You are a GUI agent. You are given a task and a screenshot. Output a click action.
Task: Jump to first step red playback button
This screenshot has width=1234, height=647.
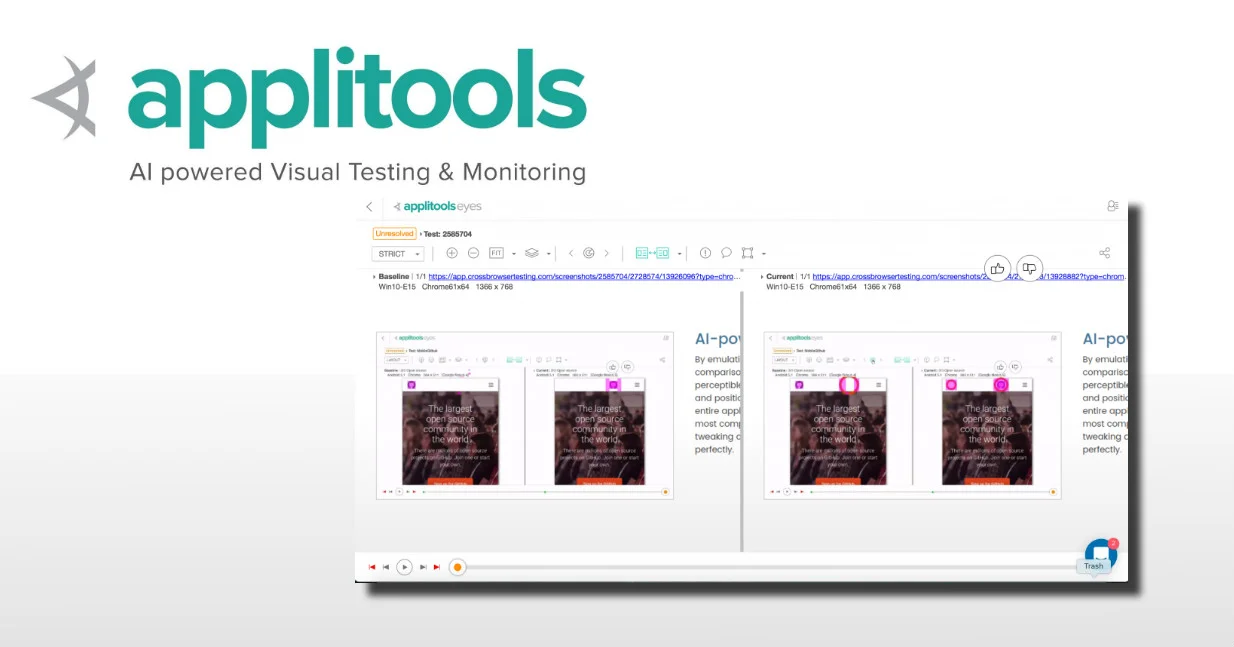372,567
